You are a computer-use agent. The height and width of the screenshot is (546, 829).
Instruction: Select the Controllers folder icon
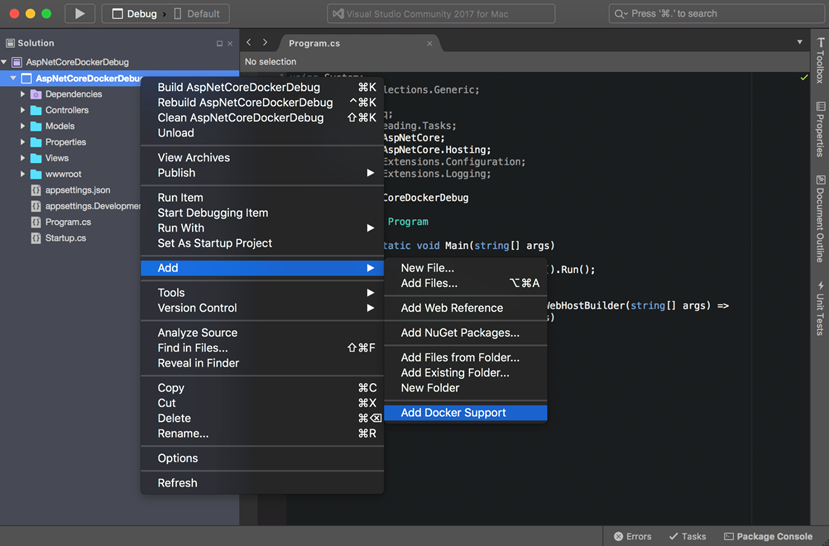click(36, 110)
